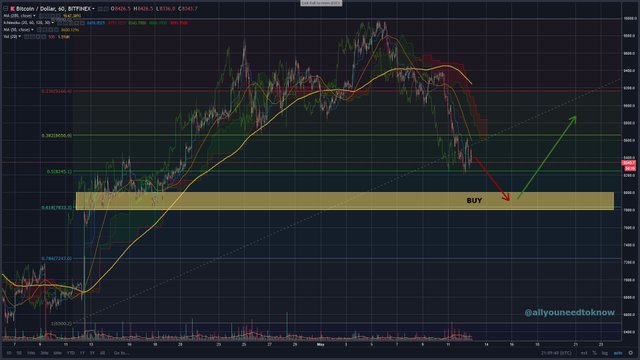Image resolution: width=640 pixels, height=360 pixels.
Task: Select the 3M time range
Action: pos(44,353)
